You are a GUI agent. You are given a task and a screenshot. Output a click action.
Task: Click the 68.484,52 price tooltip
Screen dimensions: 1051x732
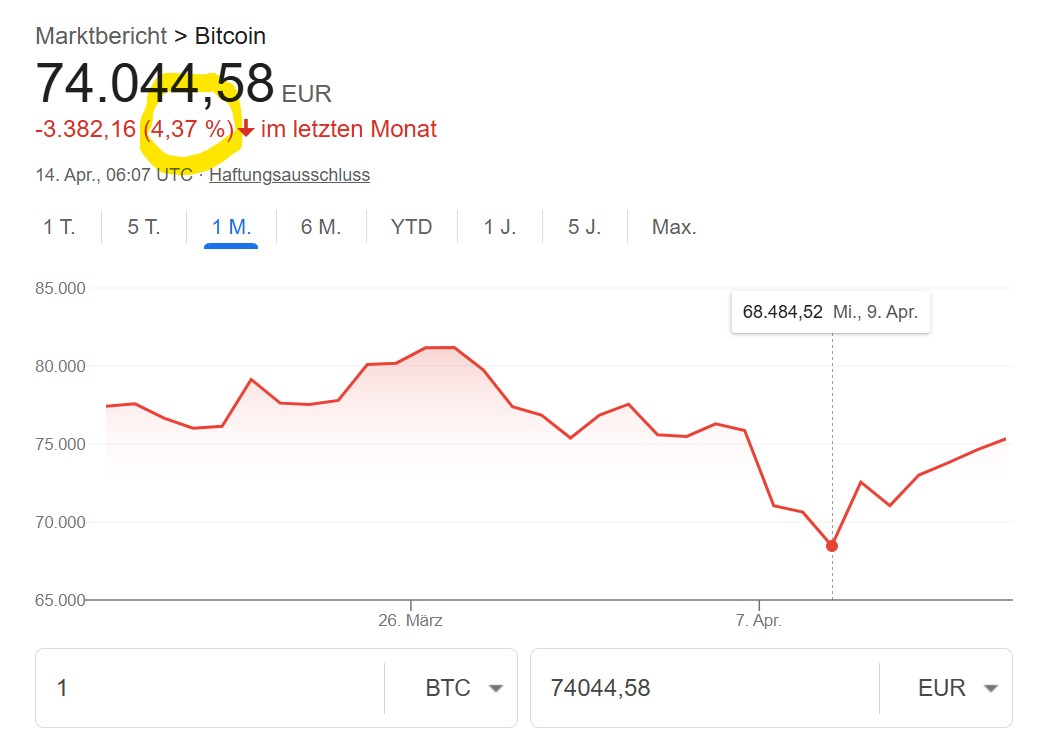830,312
